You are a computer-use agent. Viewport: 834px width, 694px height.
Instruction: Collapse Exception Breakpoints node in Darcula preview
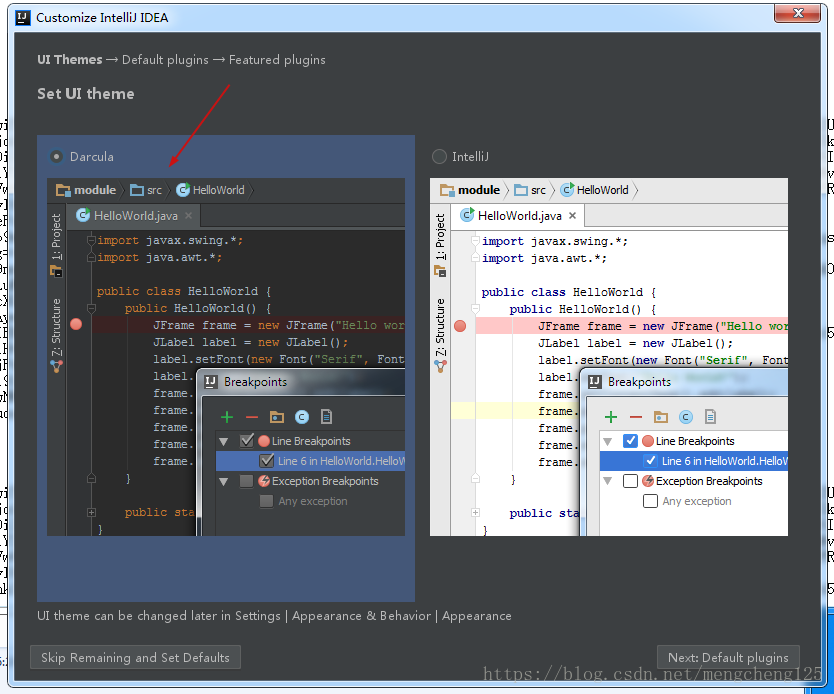coord(224,482)
